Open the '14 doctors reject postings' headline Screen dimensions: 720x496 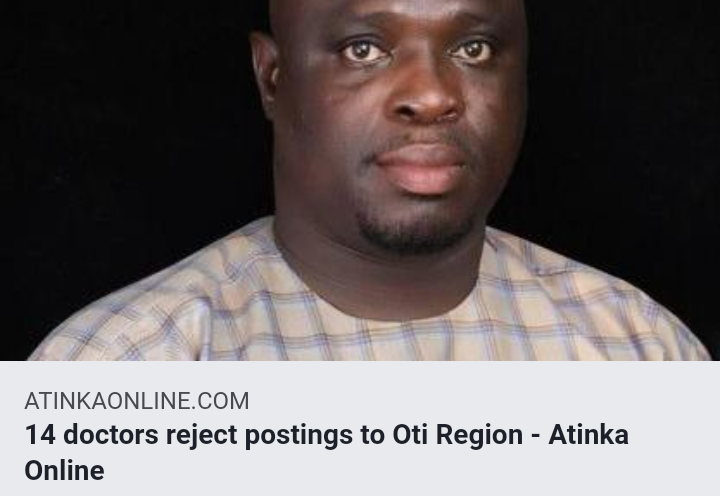(326, 452)
